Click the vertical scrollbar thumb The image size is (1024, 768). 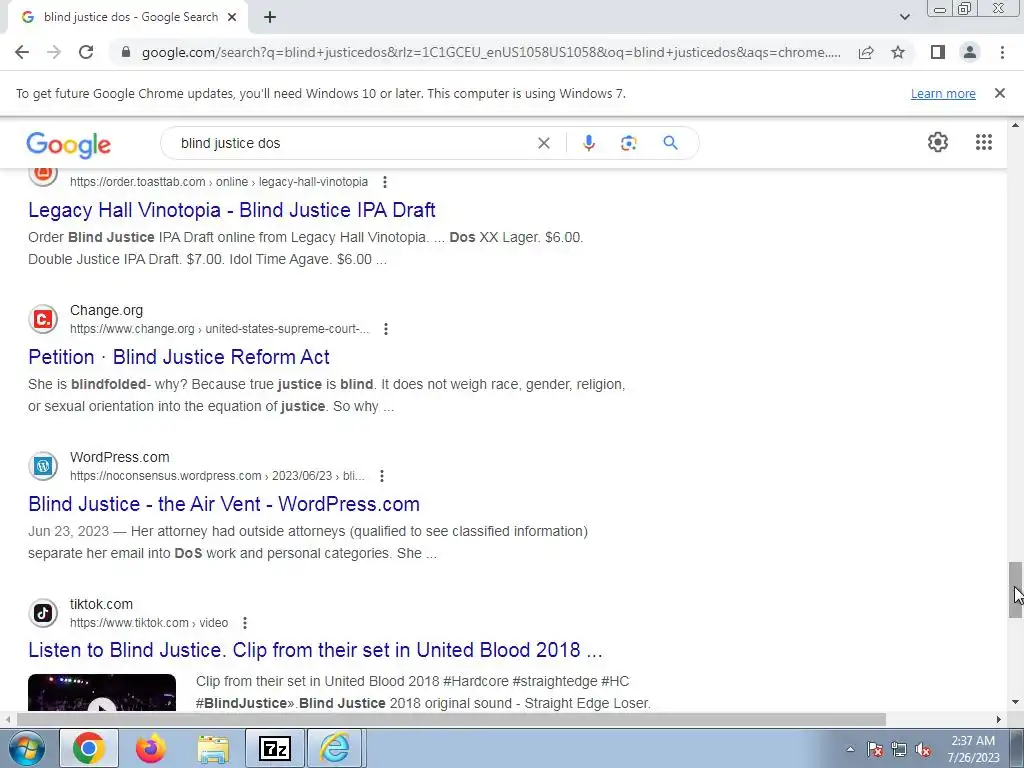(x=1015, y=590)
